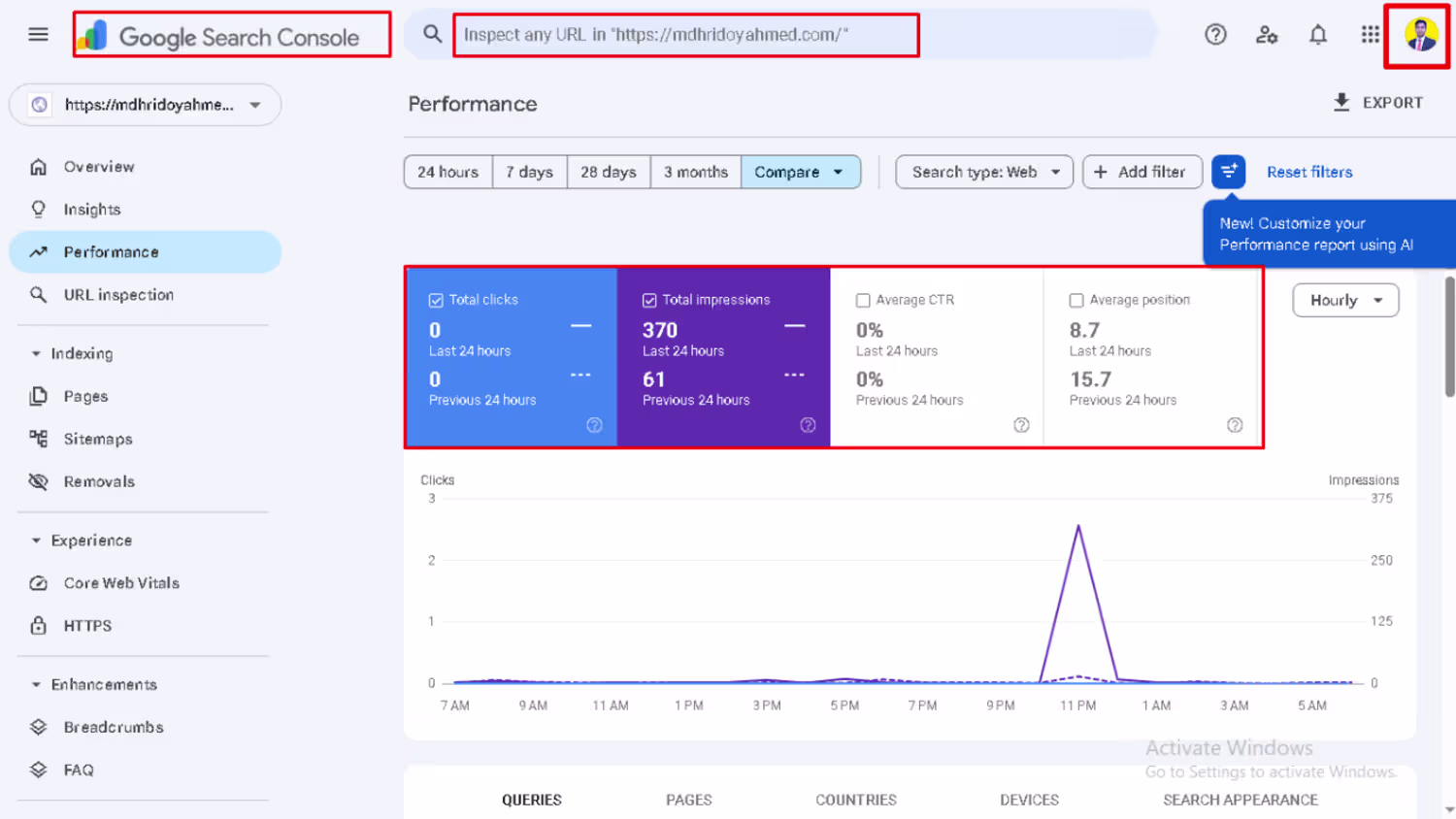Open the Hourly granularity dropdown
The width and height of the screenshot is (1456, 819).
click(x=1345, y=301)
